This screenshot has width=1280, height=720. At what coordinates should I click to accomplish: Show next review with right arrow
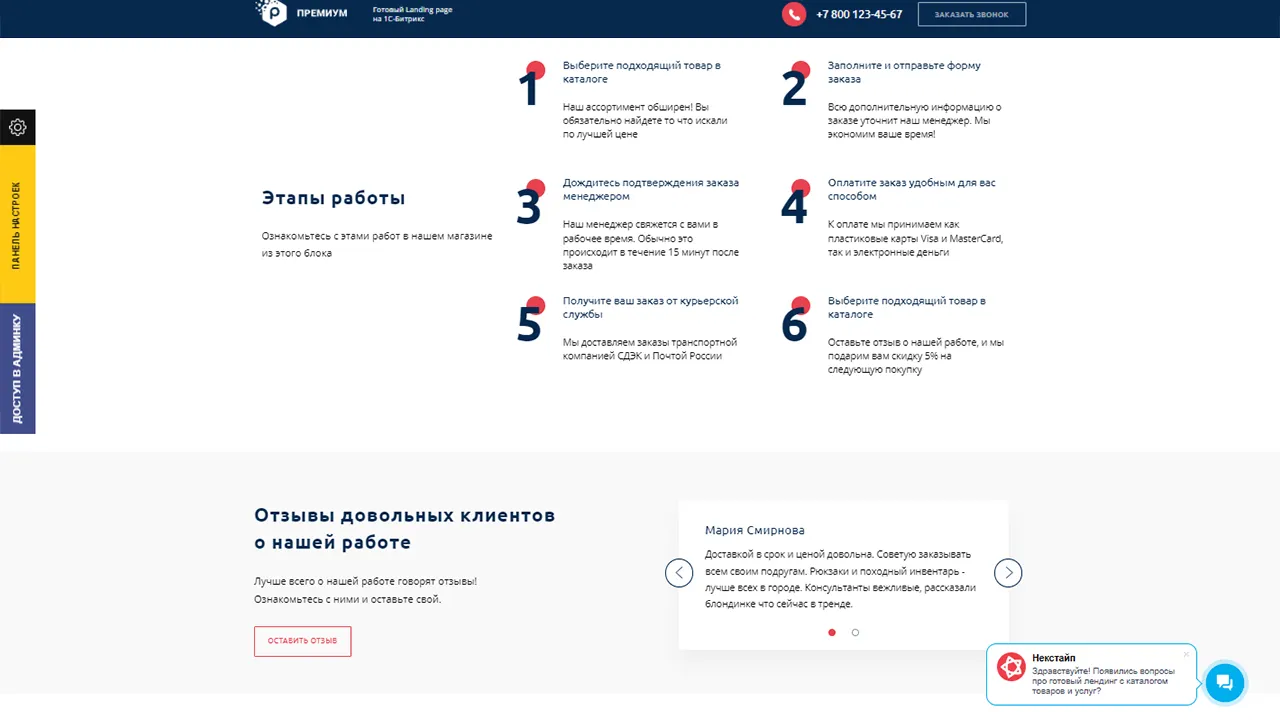pos(1008,573)
